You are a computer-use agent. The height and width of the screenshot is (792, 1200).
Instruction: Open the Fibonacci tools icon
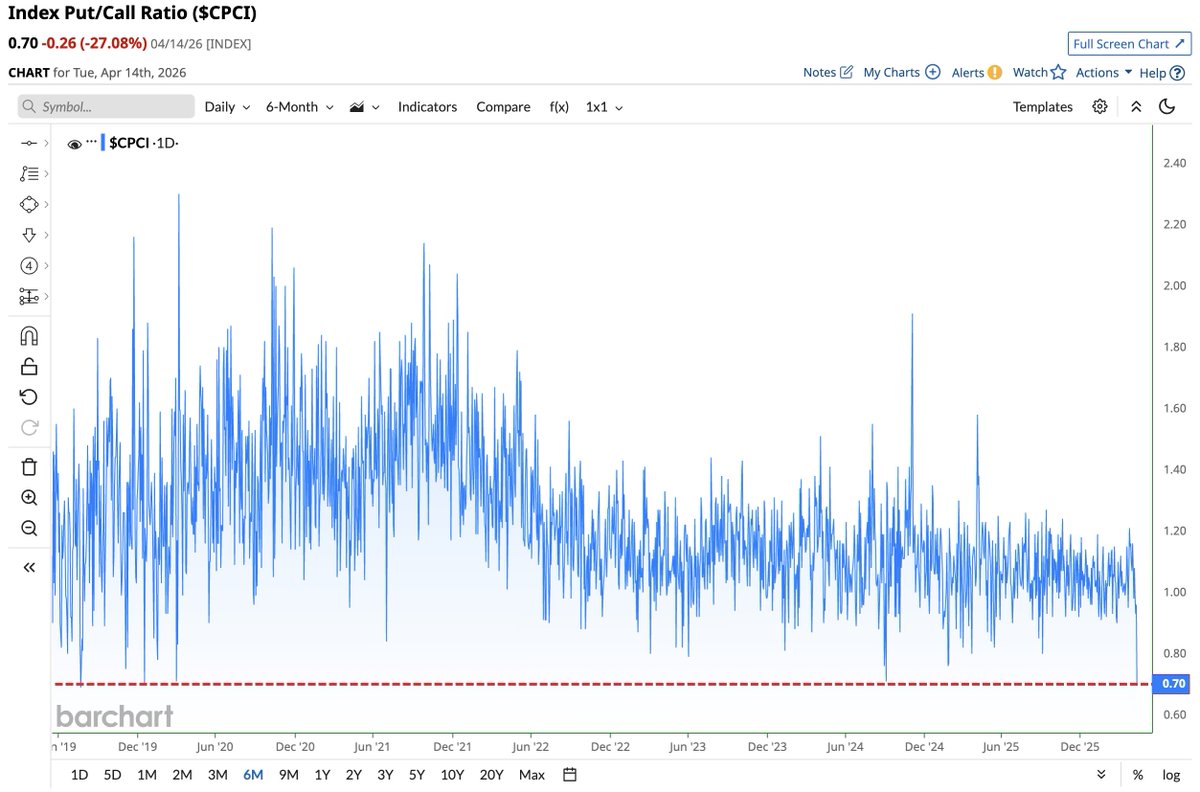click(30, 173)
